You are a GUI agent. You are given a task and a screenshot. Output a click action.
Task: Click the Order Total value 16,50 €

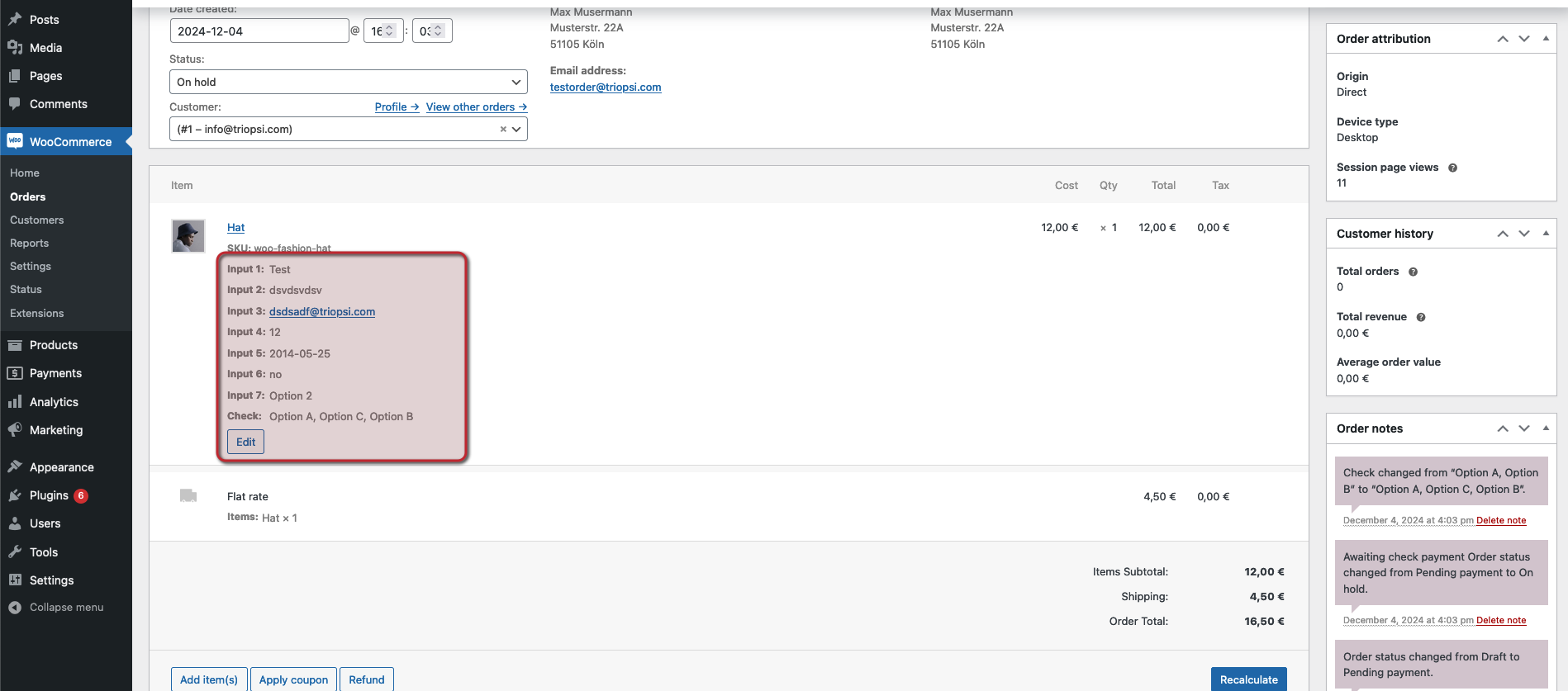click(1264, 622)
